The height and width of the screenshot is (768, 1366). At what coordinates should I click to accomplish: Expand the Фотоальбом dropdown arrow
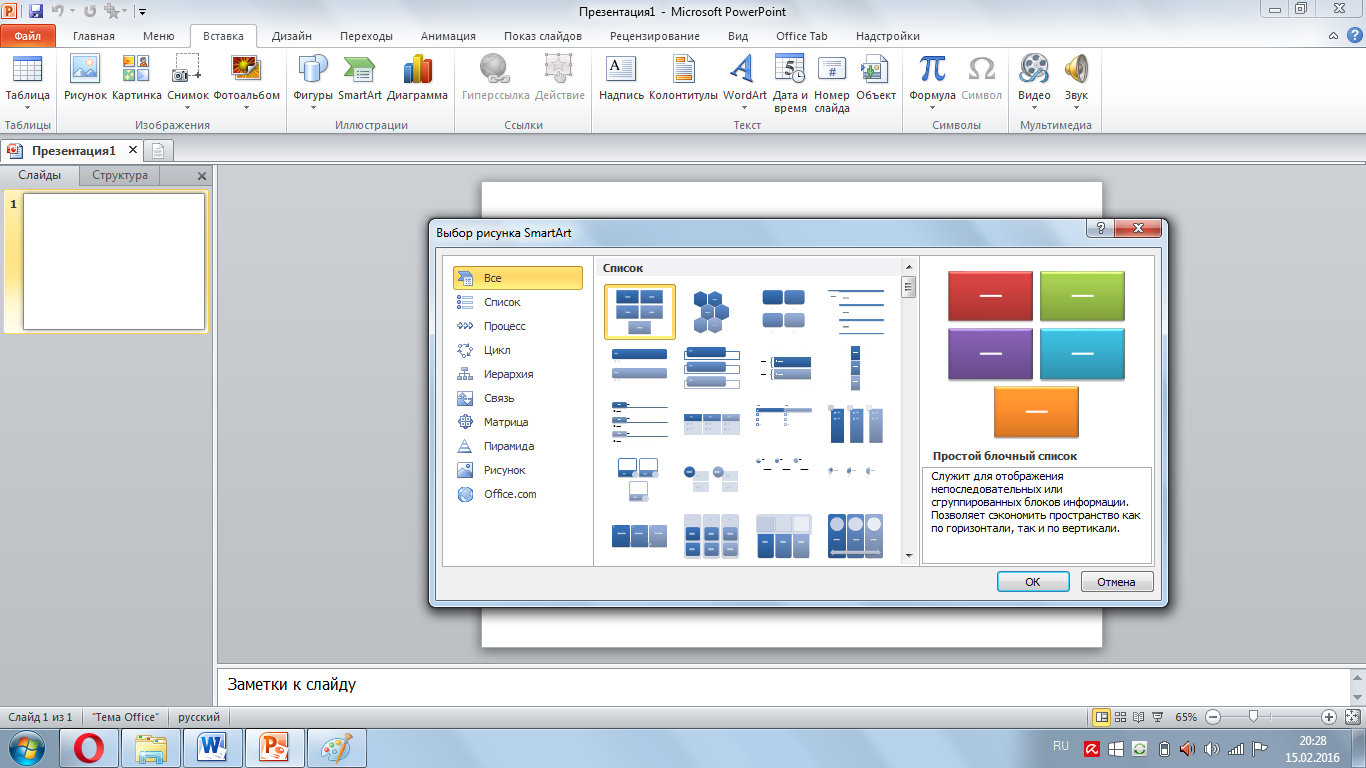click(x=246, y=107)
